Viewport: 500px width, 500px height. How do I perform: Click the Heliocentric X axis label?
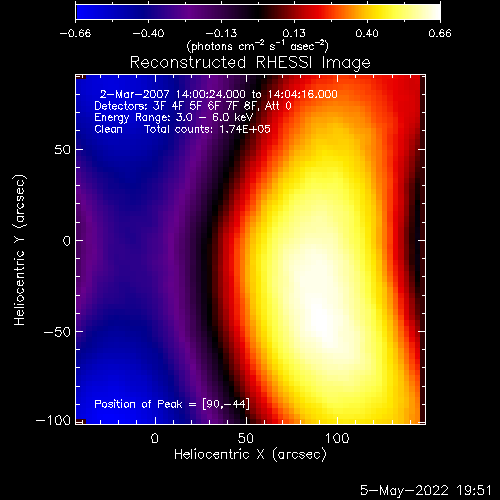click(x=250, y=455)
